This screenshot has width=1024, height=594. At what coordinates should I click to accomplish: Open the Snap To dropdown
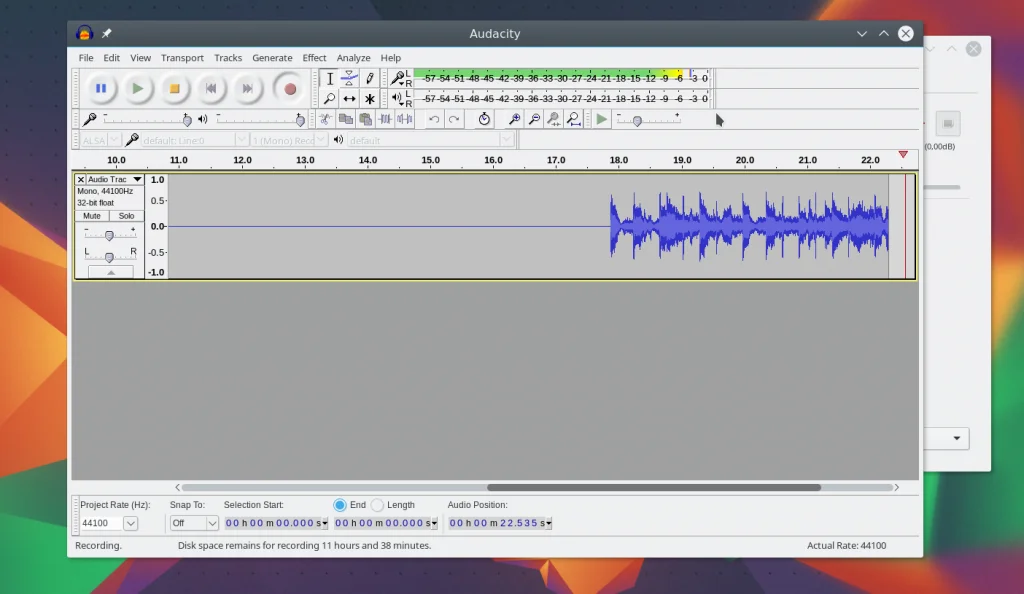pos(211,523)
